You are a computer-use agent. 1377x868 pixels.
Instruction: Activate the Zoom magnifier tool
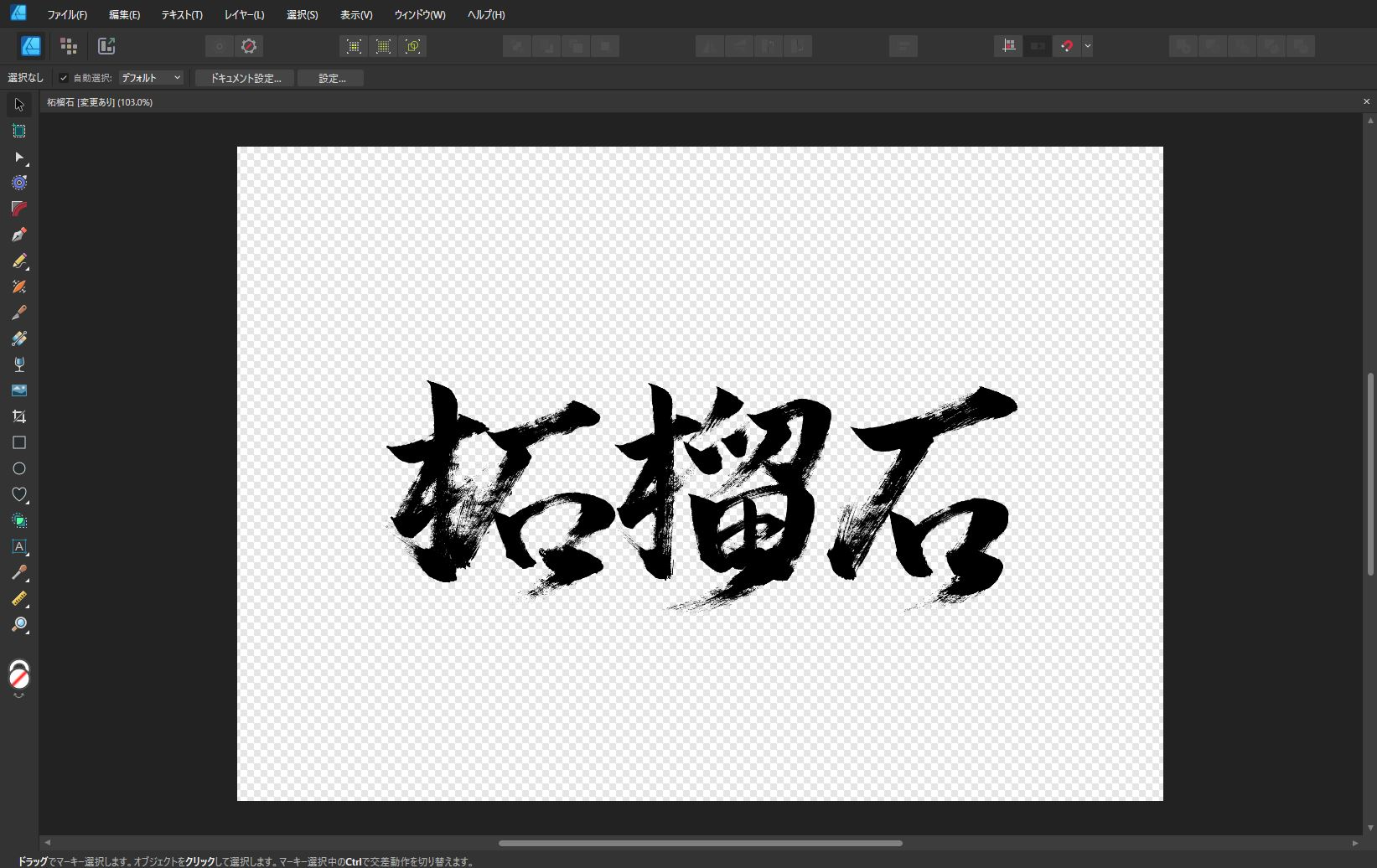coord(19,625)
